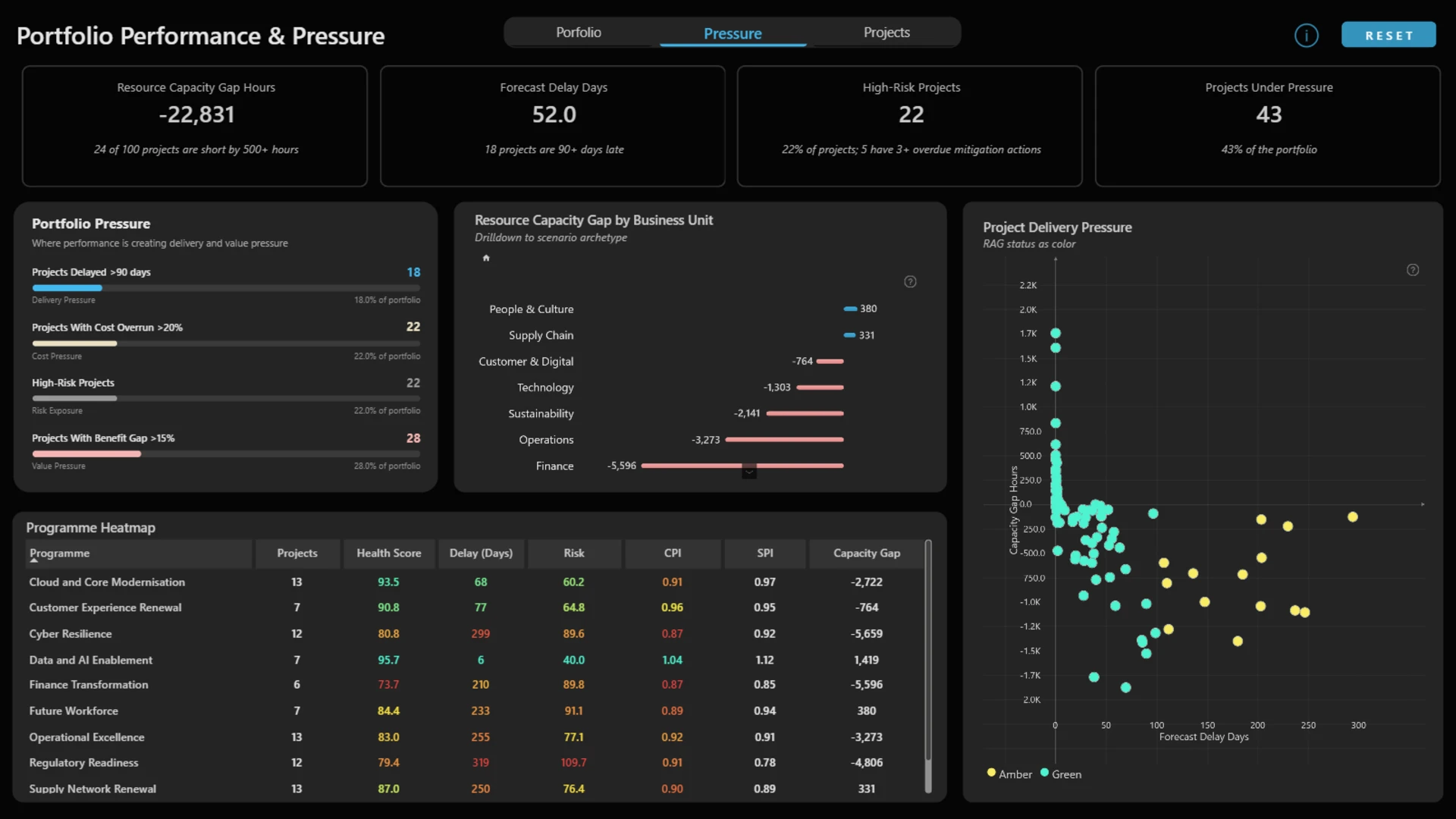
Task: Click "Cloud and Core Modernisation" row name
Action: [x=107, y=582]
